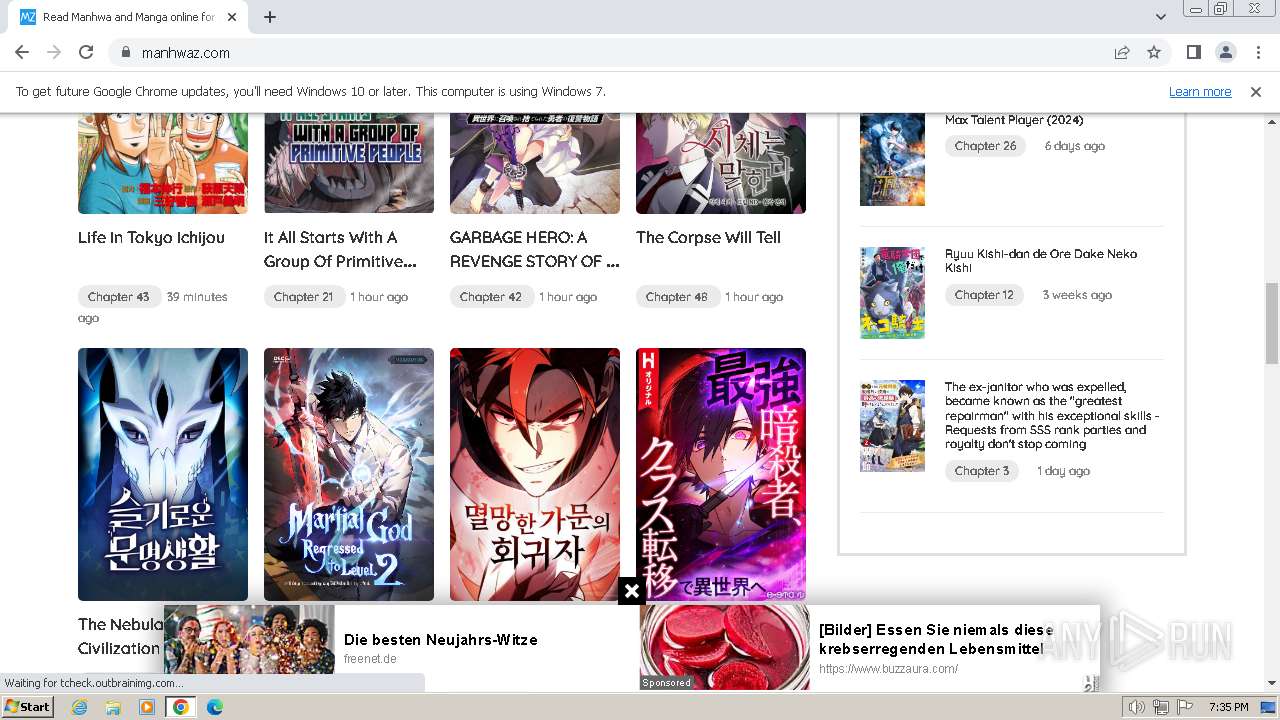
Task: Open Chapter 3 badge
Action: (982, 471)
